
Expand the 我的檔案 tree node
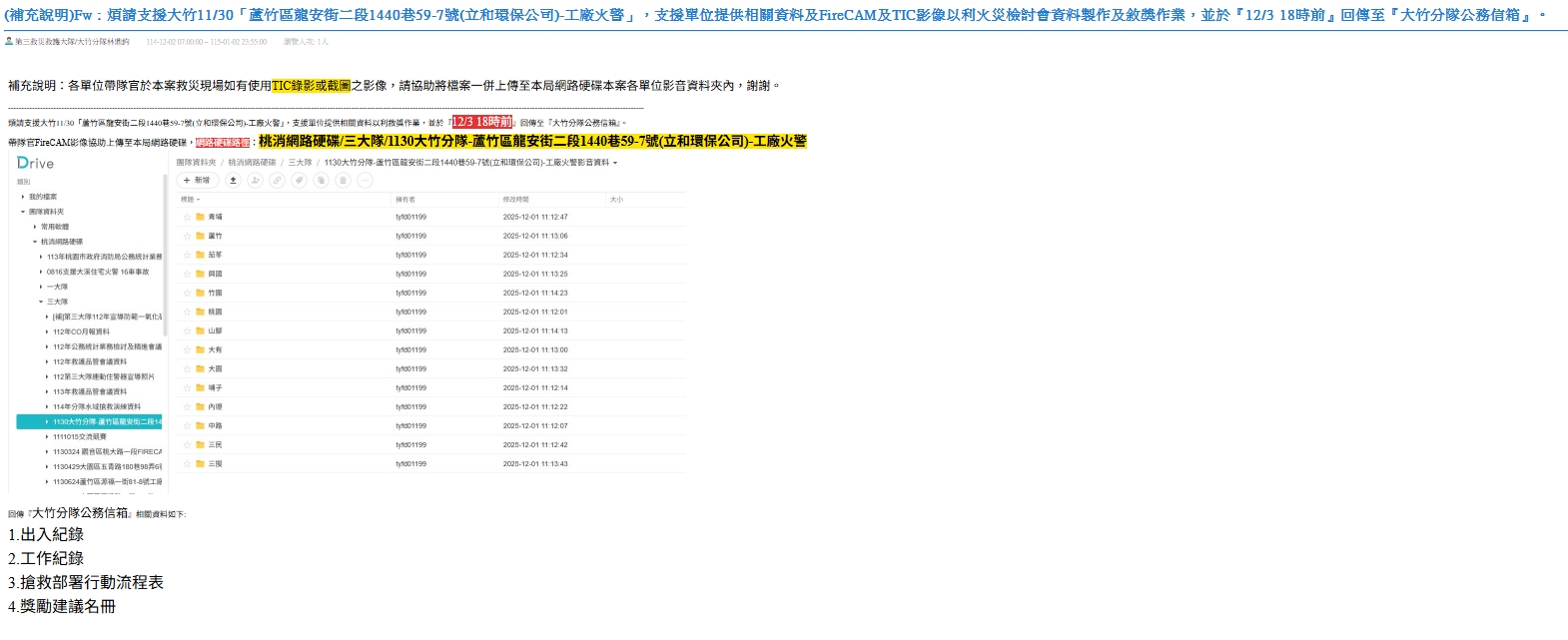click(x=23, y=197)
